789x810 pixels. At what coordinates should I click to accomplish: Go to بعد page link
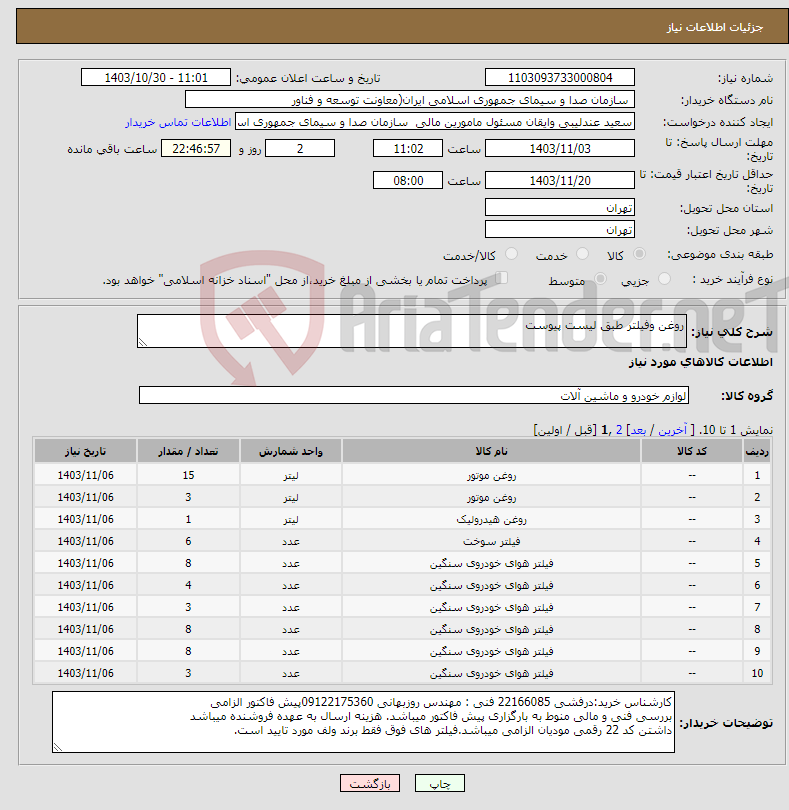(638, 430)
